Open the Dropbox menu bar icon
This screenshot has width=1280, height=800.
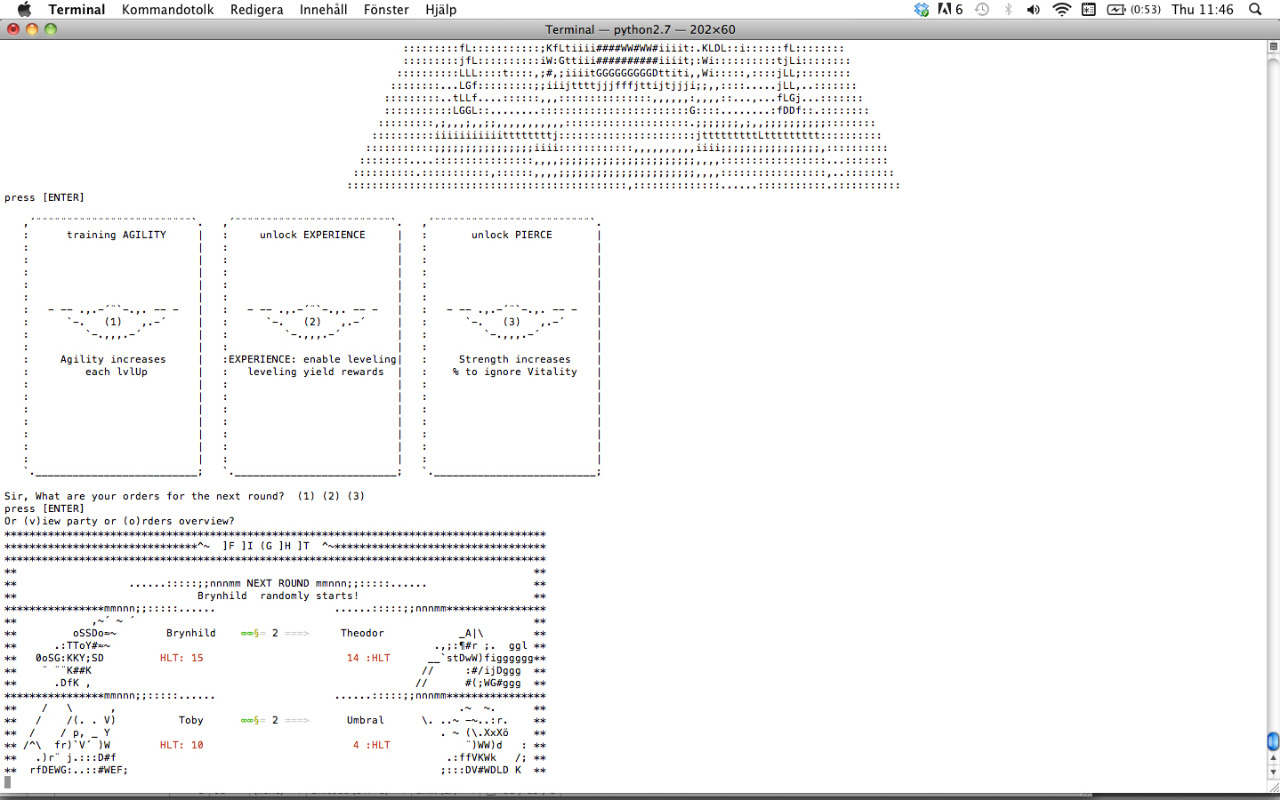[x=921, y=10]
